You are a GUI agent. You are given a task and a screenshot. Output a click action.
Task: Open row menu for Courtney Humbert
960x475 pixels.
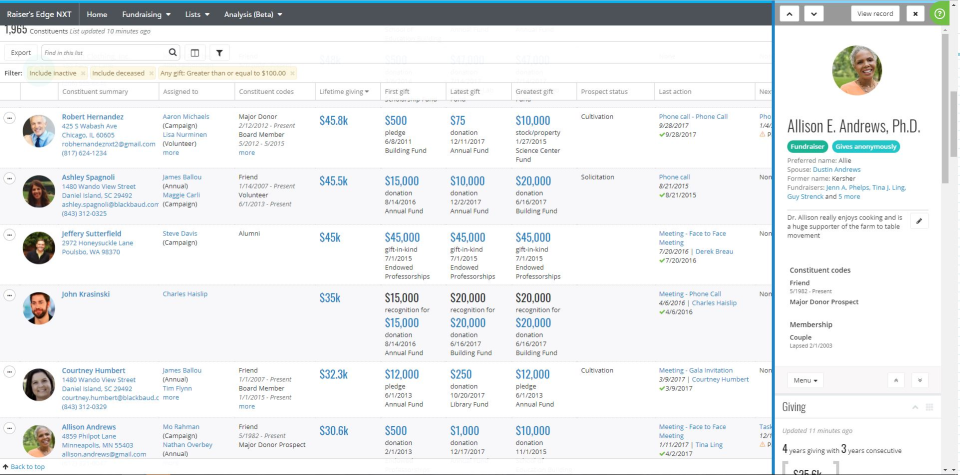coord(9,372)
